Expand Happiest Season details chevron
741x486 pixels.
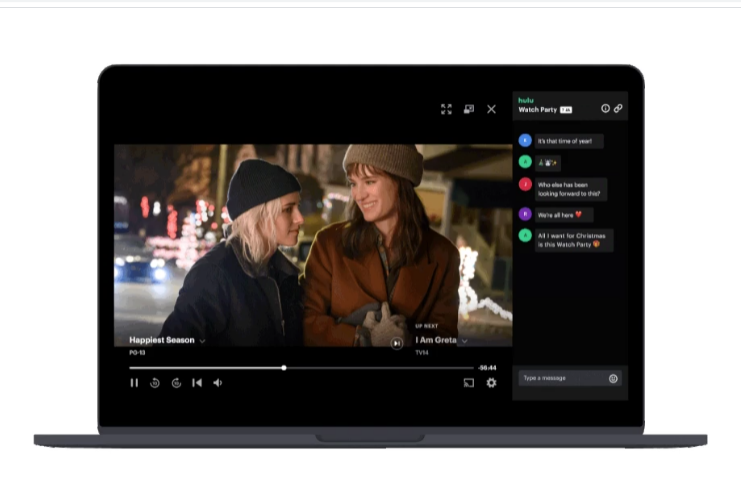202,341
